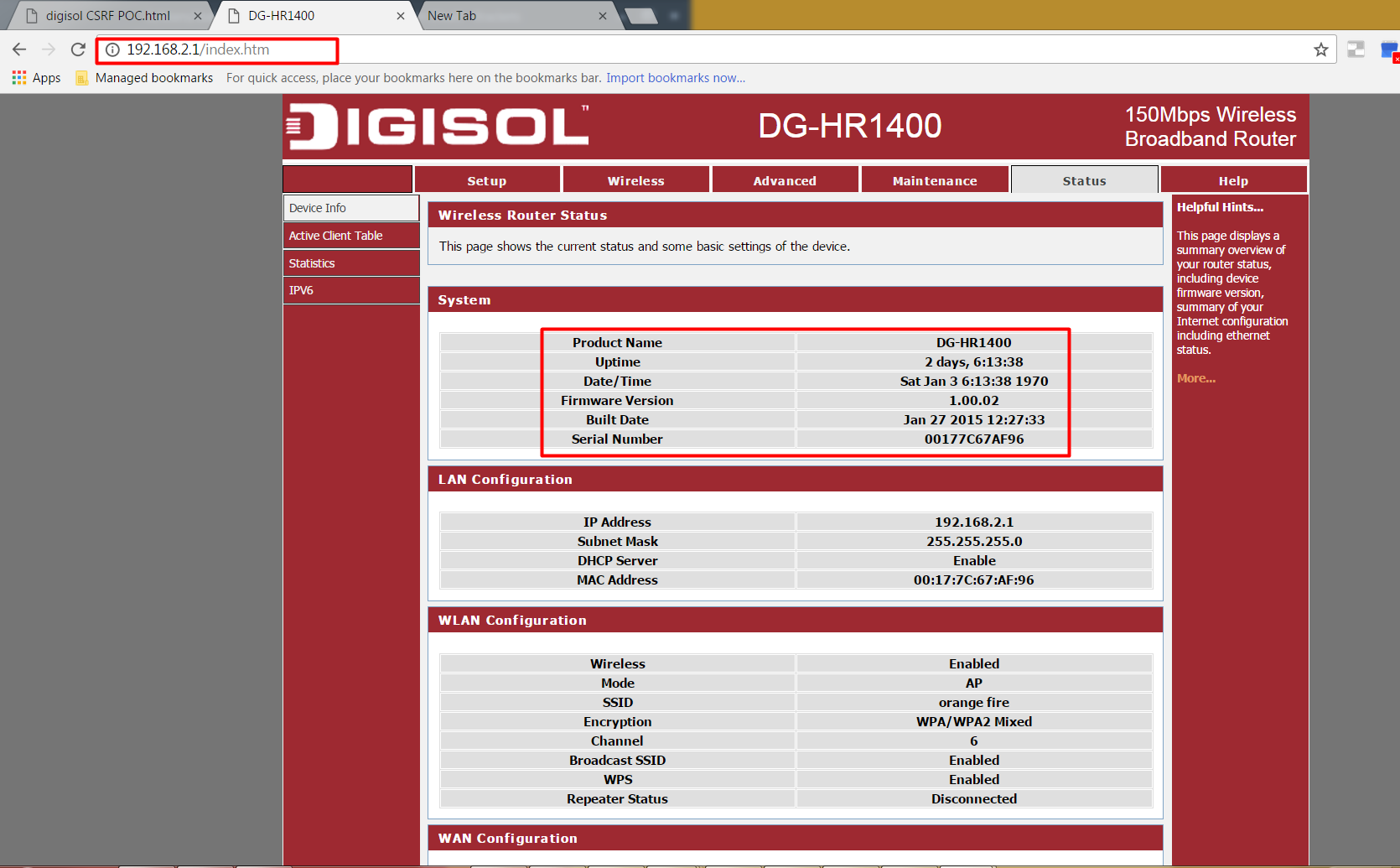Follow the More... helpful hints link

(x=1195, y=378)
